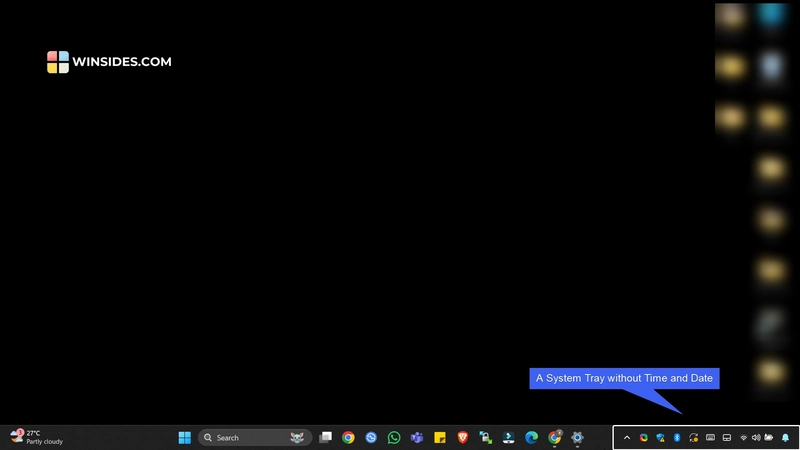This screenshot has width=800, height=450.
Task: Open the Wi-Fi network quick settings
Action: point(743,437)
